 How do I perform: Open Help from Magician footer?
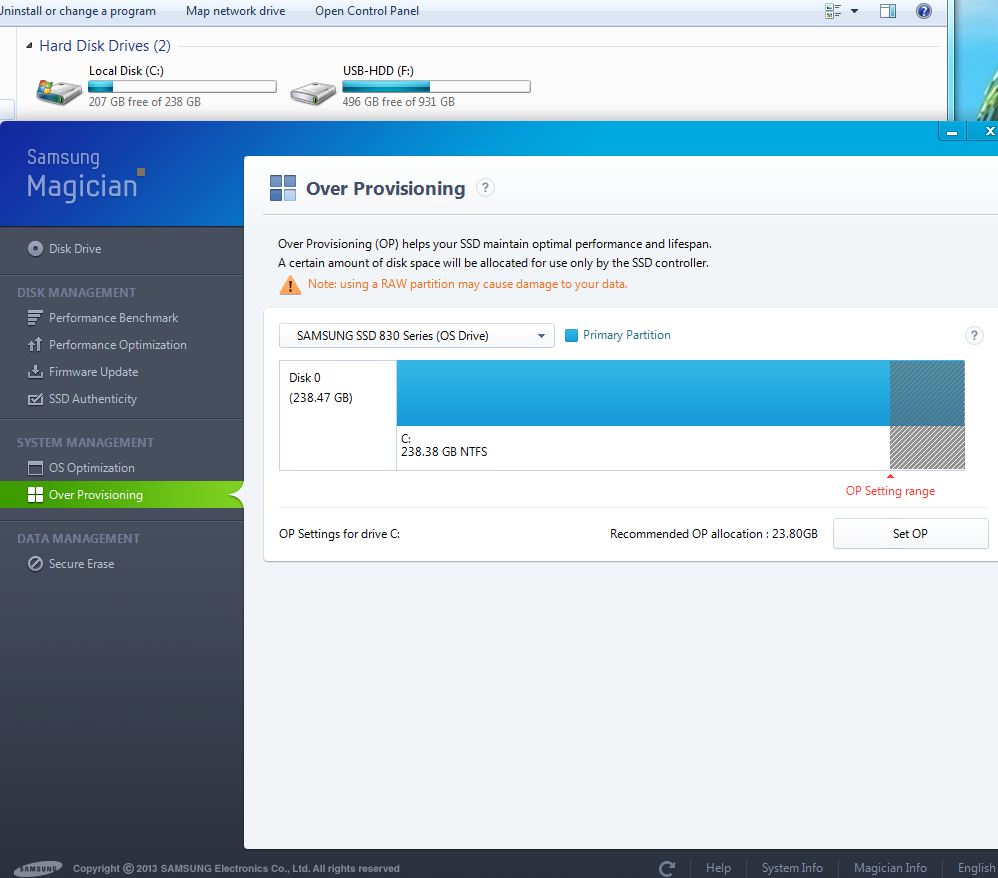[718, 868]
